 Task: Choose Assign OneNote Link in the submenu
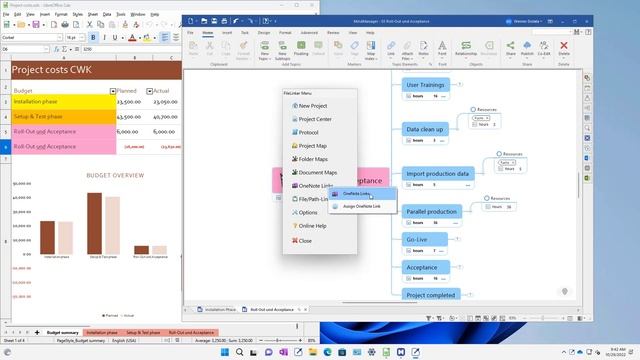[362, 207]
